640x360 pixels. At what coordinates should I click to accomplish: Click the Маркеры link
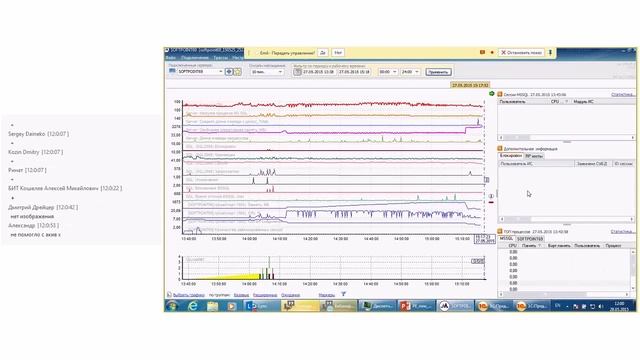(x=327, y=295)
